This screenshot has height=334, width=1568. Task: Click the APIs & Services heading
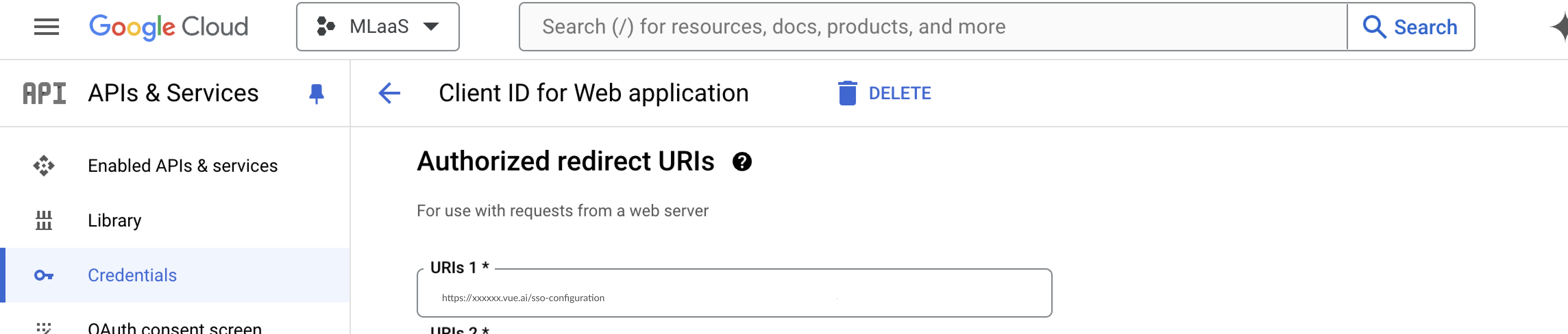[173, 94]
